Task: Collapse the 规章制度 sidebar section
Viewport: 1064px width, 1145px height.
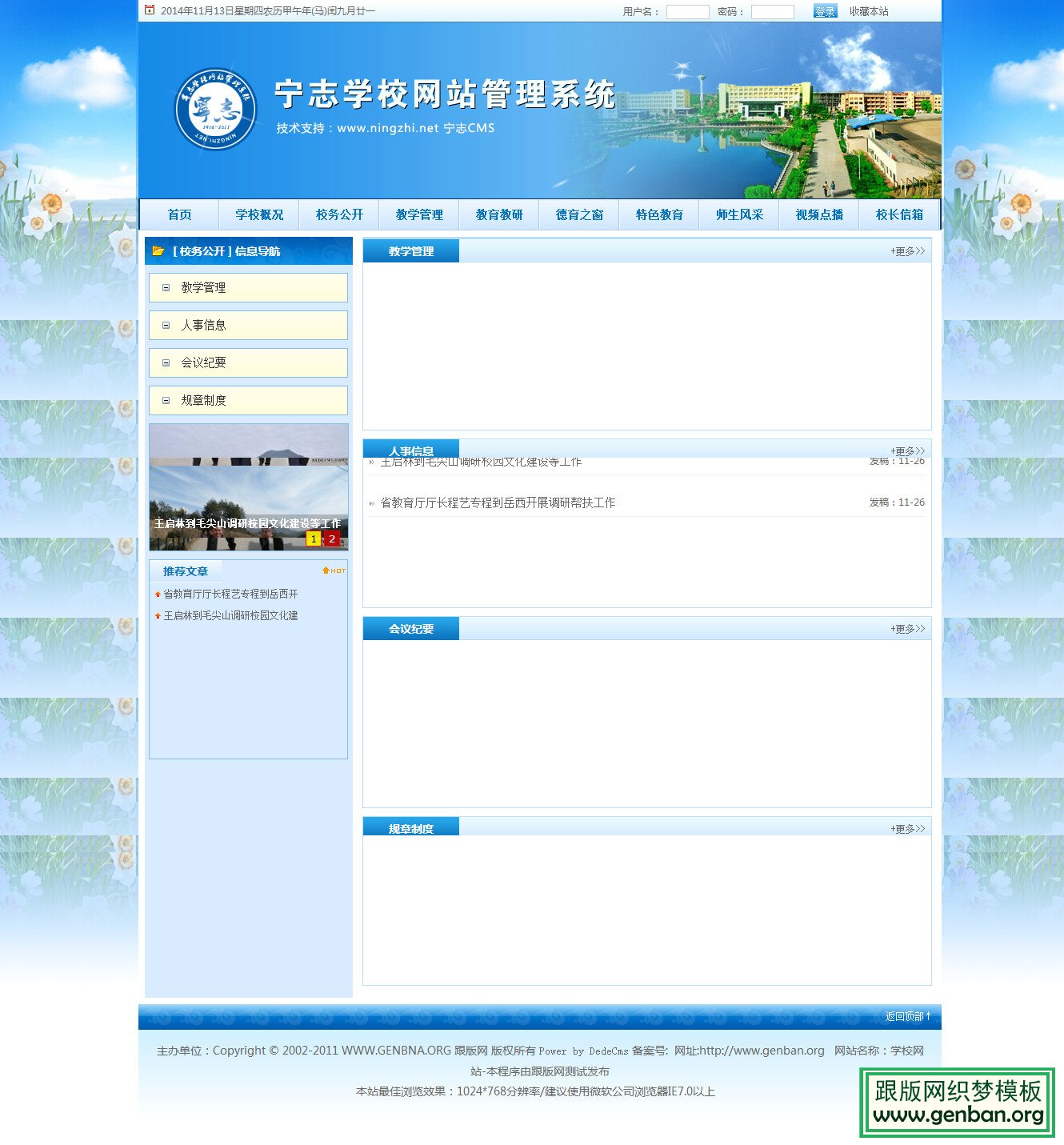Action: tap(166, 400)
